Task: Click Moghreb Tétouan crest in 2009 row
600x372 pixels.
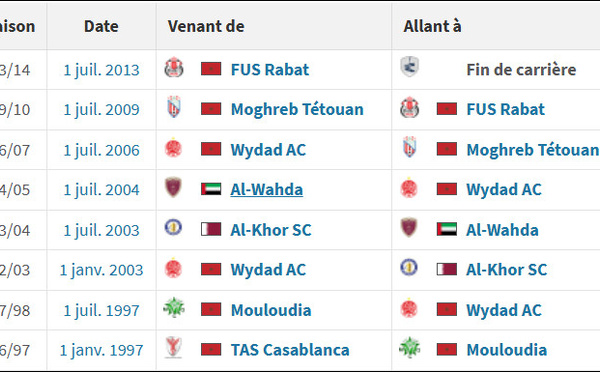Action: 174,108
